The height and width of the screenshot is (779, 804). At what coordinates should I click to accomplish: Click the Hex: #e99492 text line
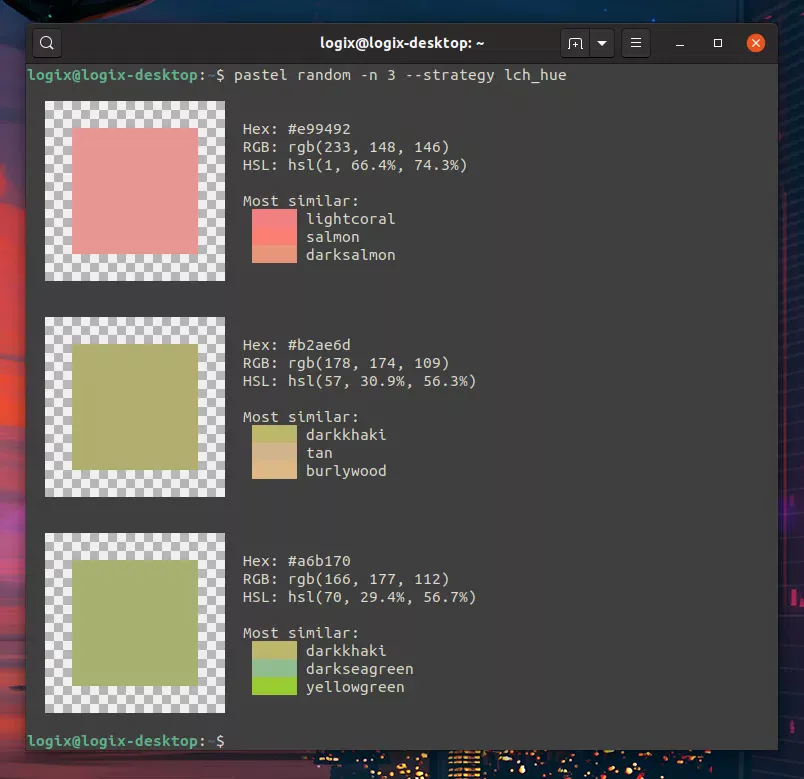click(297, 129)
